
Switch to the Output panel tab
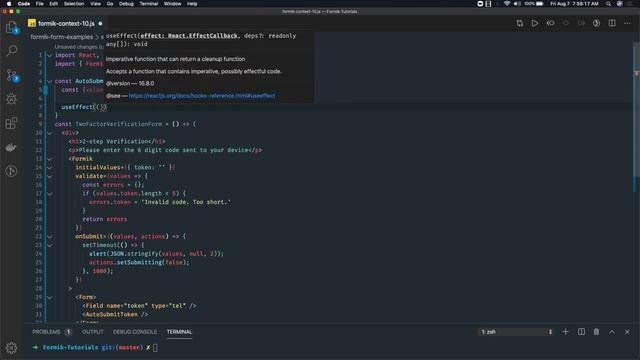[x=93, y=332]
